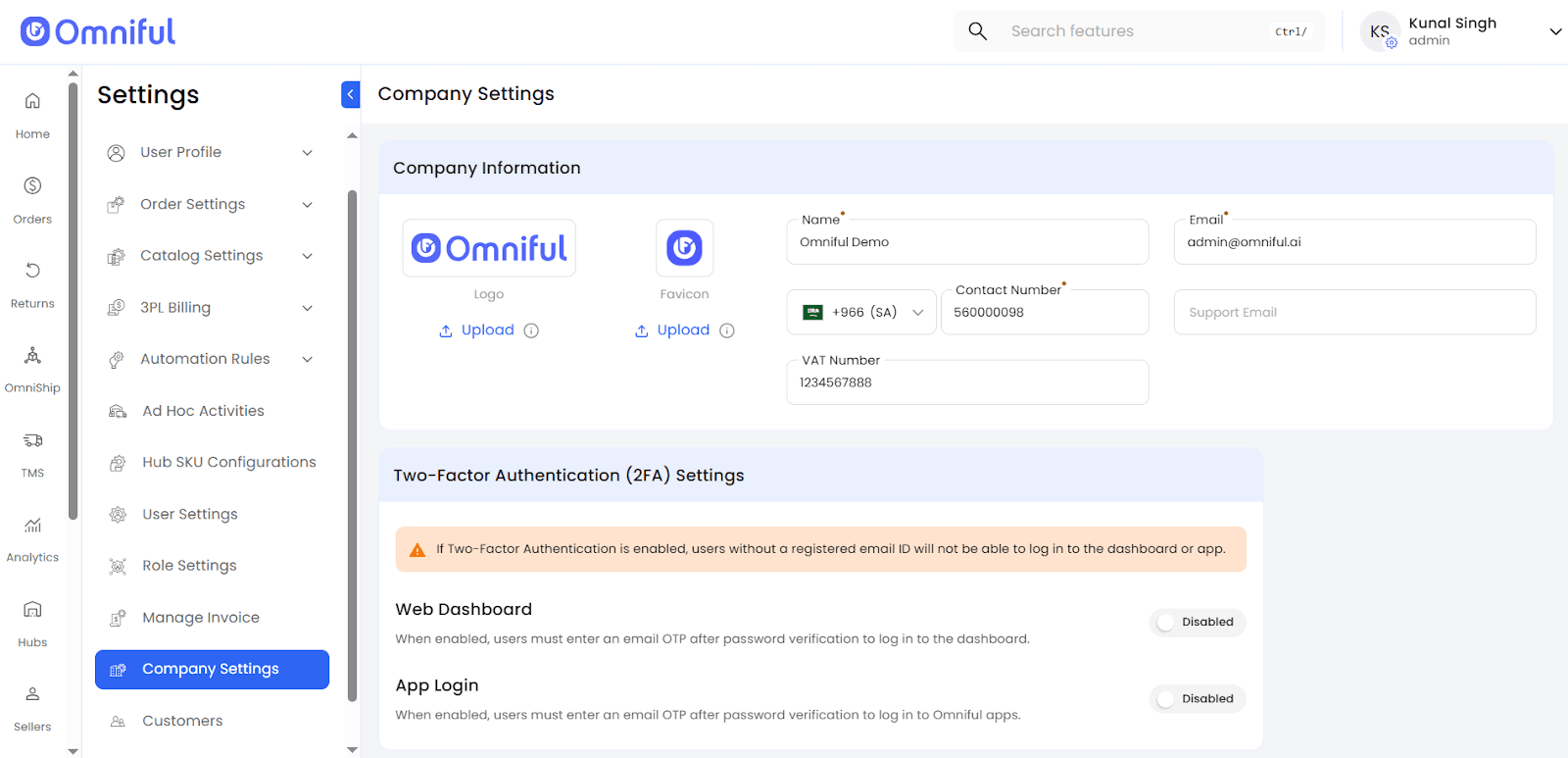Open Analytics from the left rail

[32, 536]
